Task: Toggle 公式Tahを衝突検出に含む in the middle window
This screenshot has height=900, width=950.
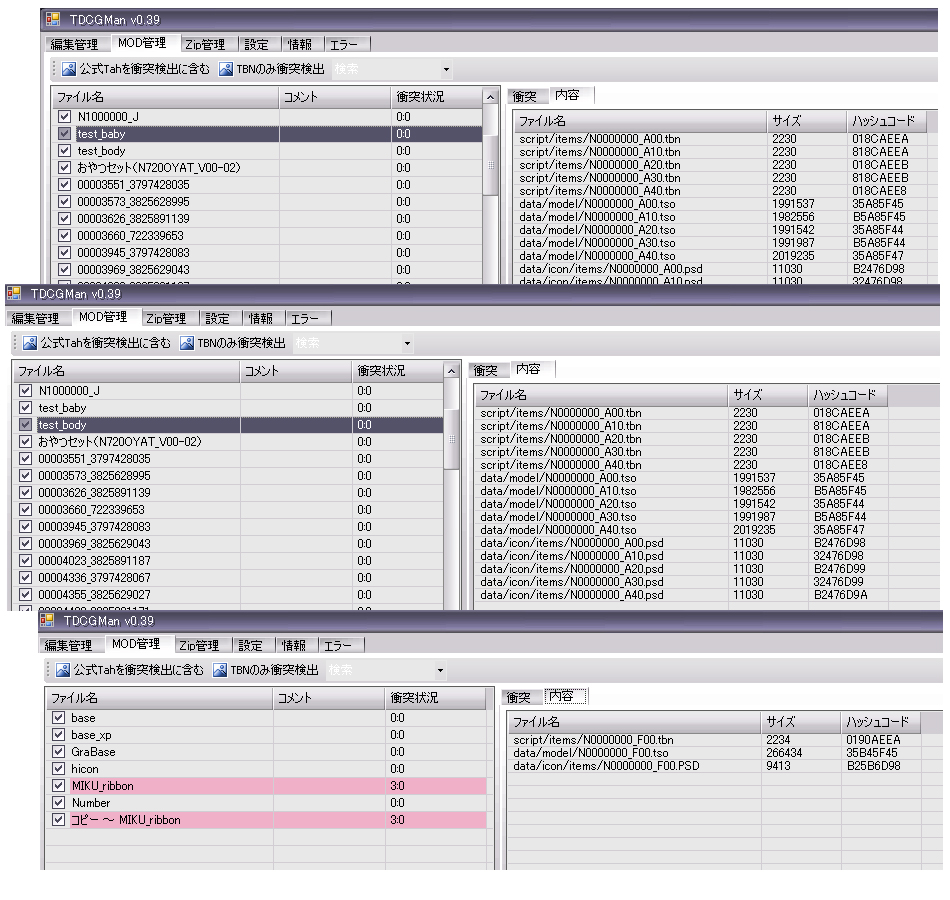Action: click(x=28, y=343)
